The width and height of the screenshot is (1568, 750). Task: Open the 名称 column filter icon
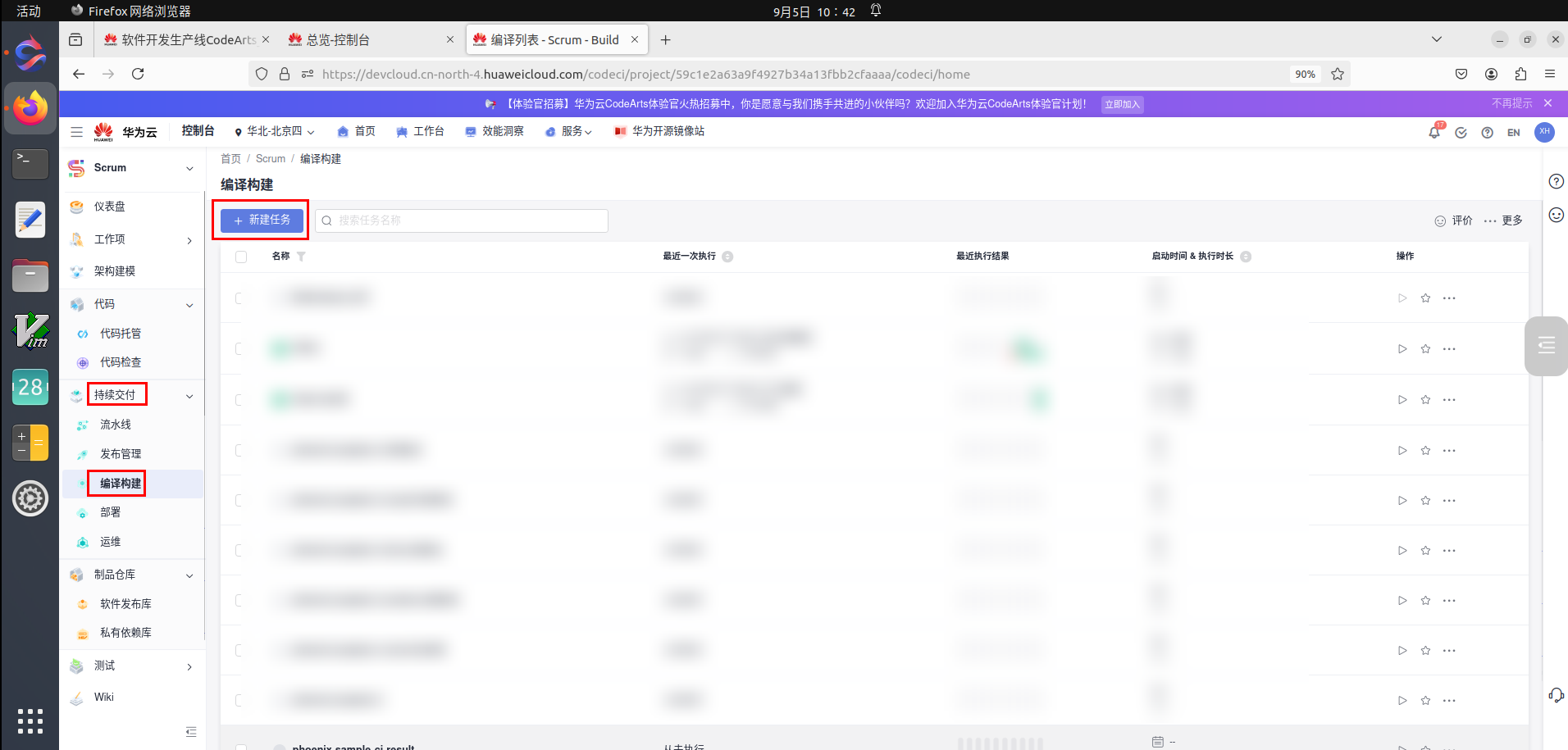coord(301,257)
